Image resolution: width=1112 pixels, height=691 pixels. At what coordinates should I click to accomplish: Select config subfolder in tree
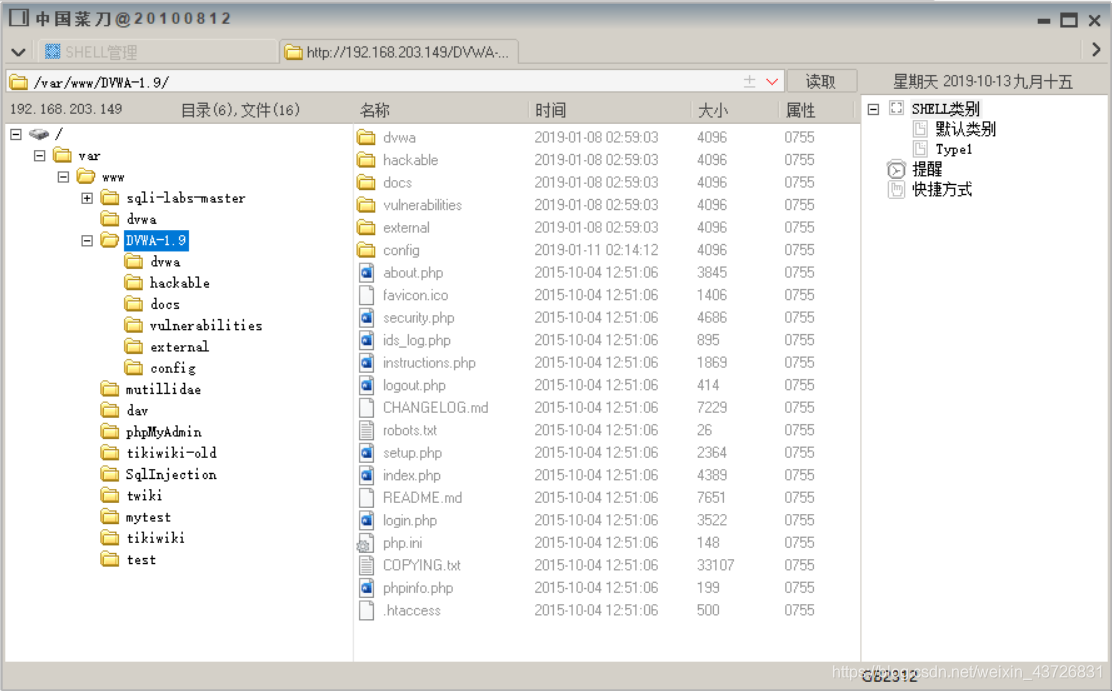pos(172,368)
